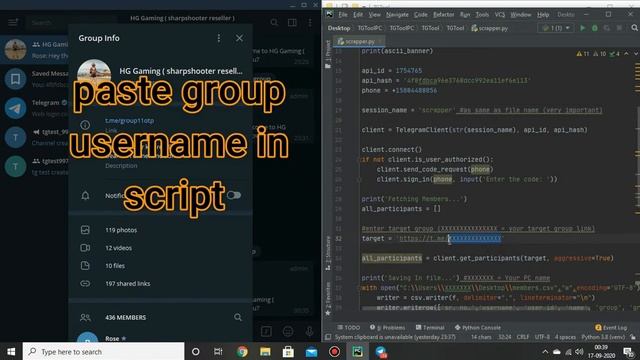Search group members magnifier icon
The image size is (640, 360).
coord(238,317)
